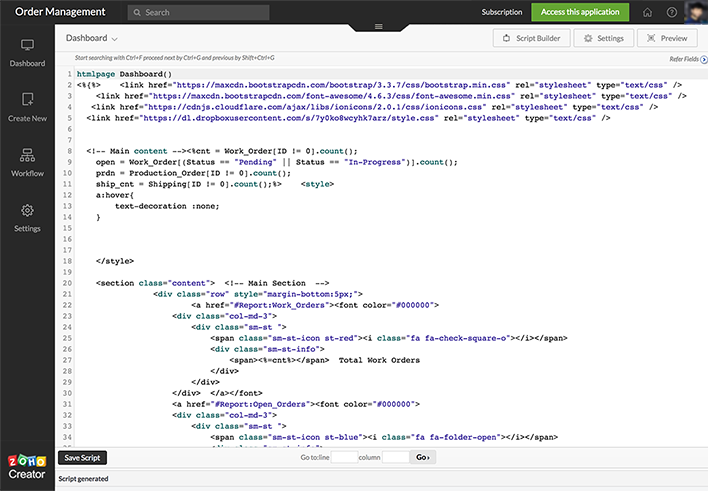Click the gear icon on the Settings button
The height and width of the screenshot is (491, 708).
point(588,38)
